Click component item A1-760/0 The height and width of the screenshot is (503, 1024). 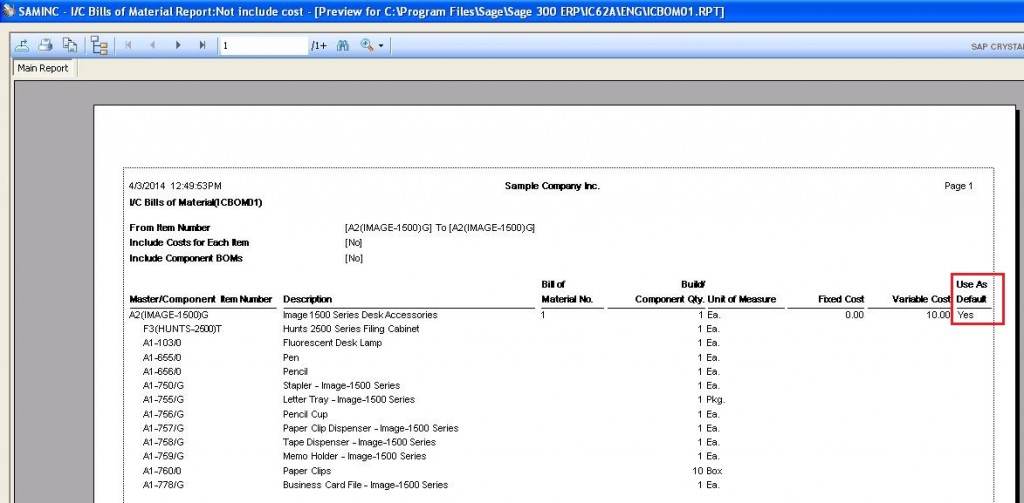162,471
